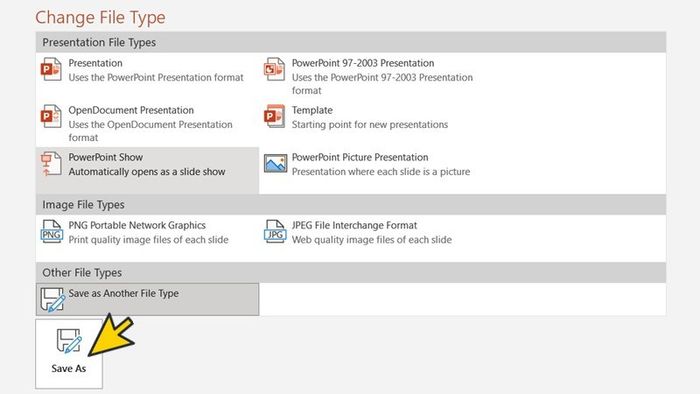
Task: Click the Save As button
Action: pyautogui.click(x=69, y=354)
